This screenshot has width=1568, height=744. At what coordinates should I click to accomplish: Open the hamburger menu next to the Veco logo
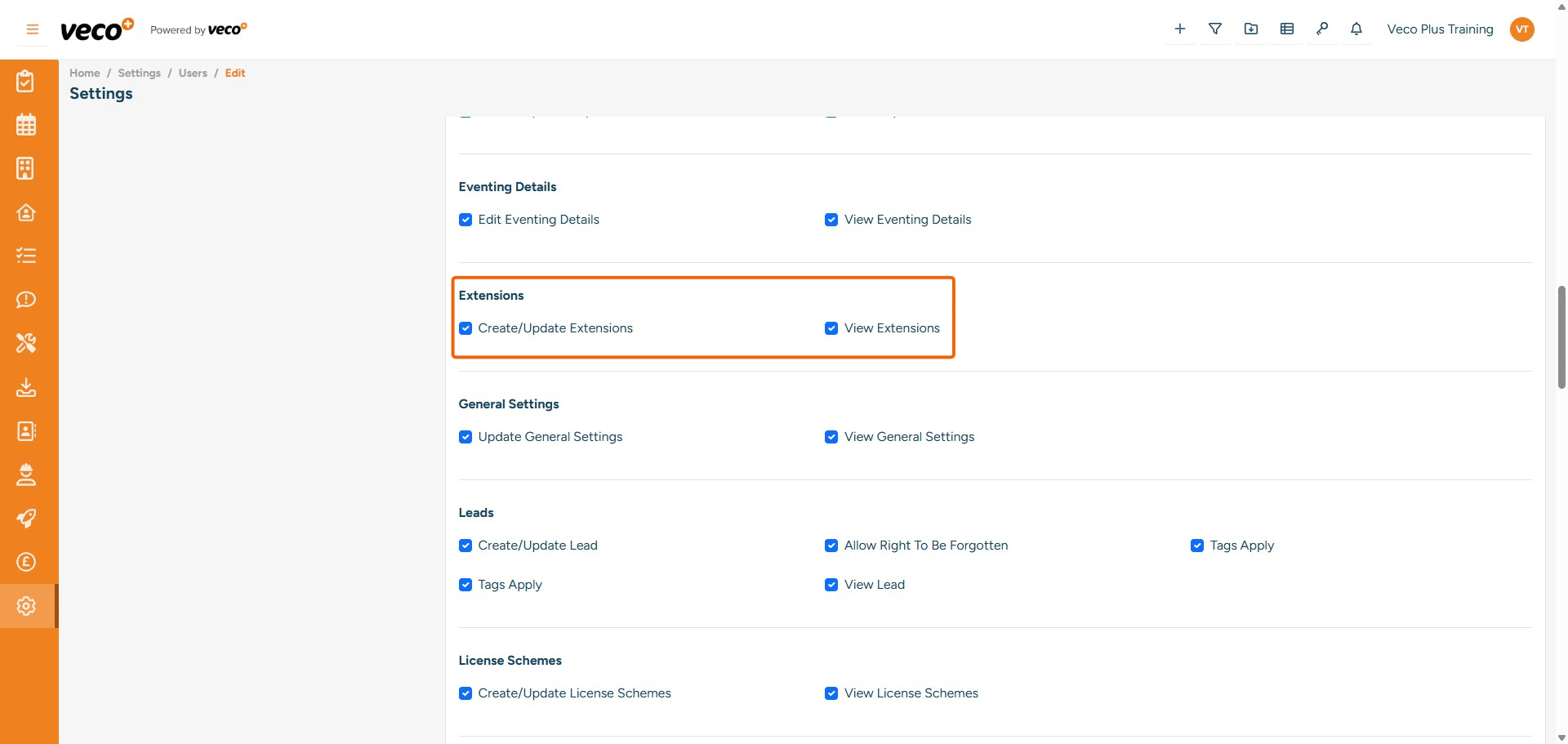(x=32, y=29)
